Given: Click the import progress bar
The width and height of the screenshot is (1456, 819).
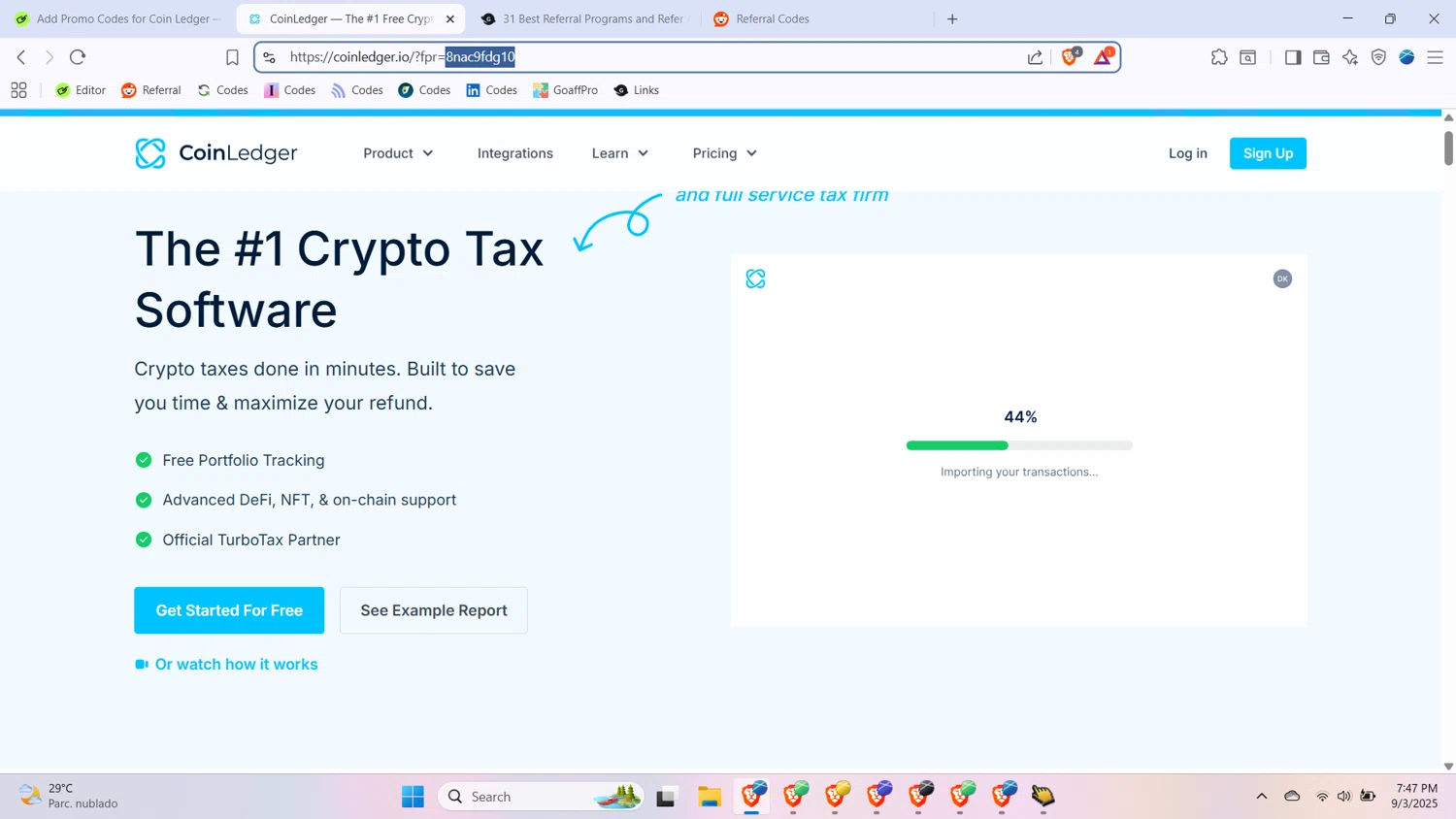Looking at the screenshot, I should (x=1019, y=445).
